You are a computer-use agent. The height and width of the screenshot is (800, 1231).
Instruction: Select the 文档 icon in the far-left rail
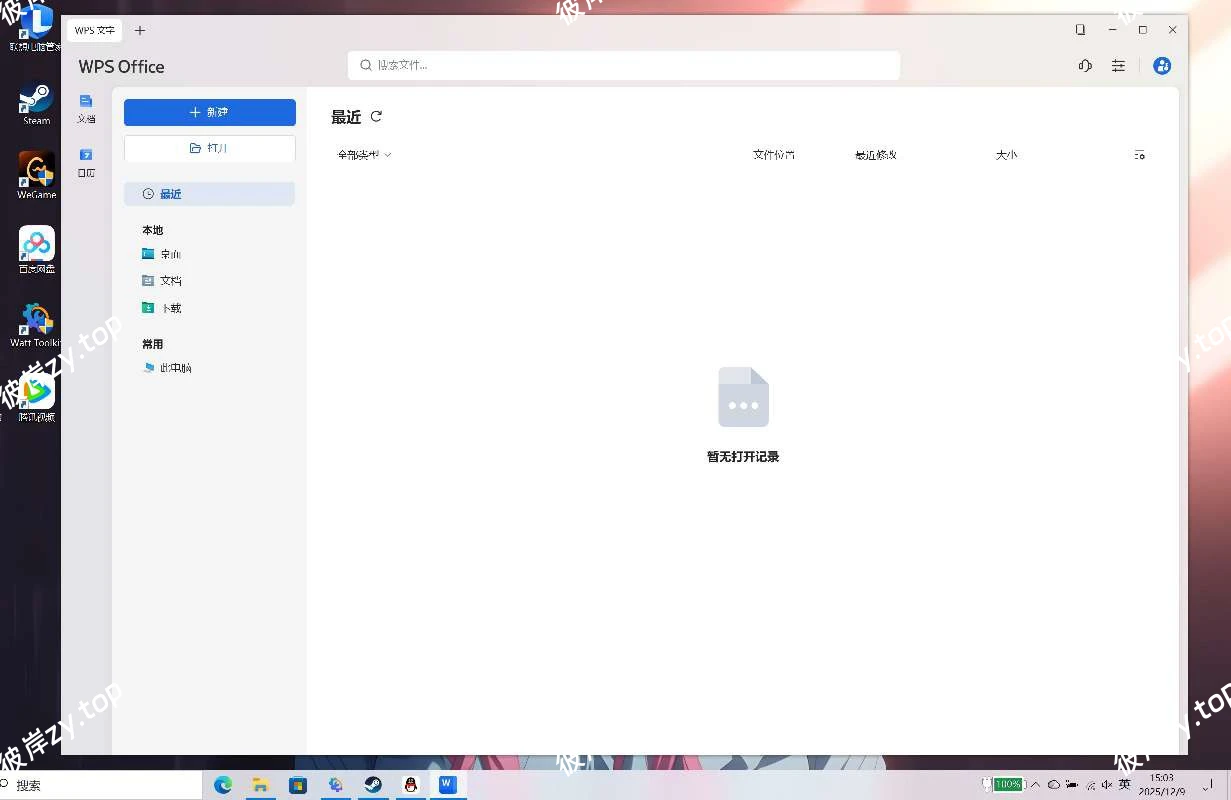pos(86,108)
